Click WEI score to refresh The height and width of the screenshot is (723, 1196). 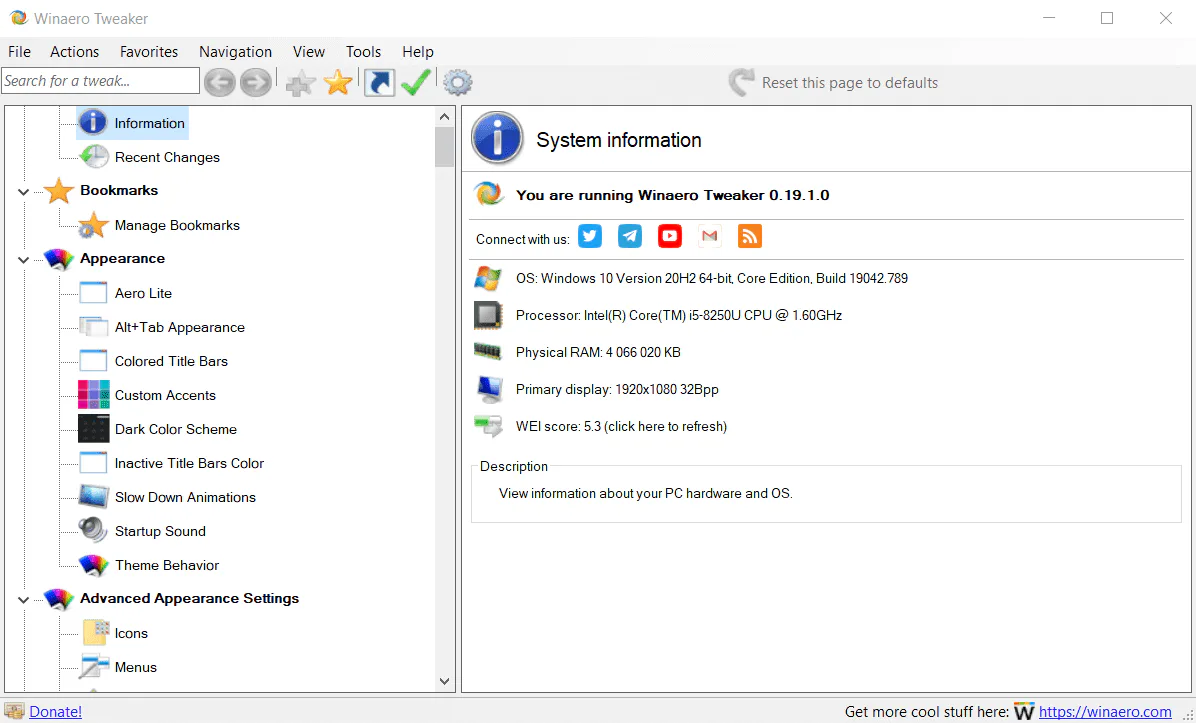point(621,426)
